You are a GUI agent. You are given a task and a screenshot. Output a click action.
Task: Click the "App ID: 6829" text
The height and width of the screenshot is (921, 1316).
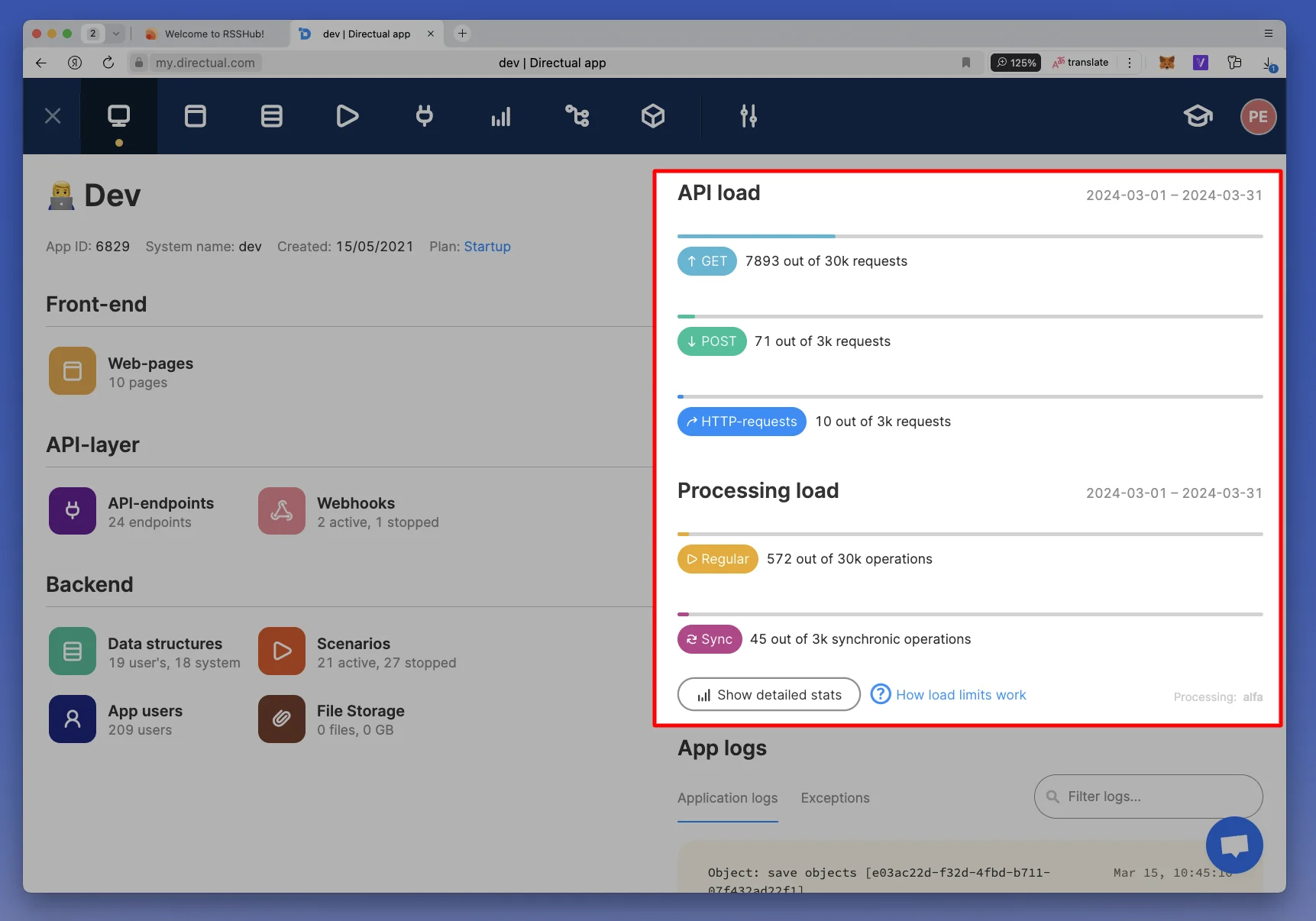pos(88,247)
